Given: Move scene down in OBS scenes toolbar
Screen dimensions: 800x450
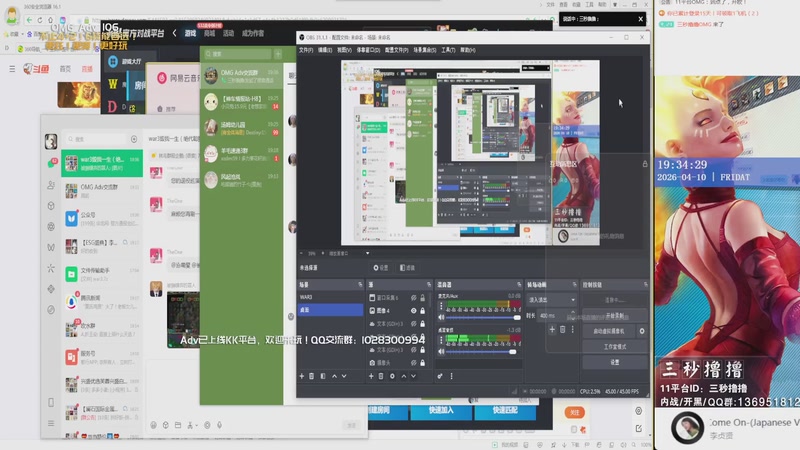Looking at the screenshot, I should click(344, 377).
